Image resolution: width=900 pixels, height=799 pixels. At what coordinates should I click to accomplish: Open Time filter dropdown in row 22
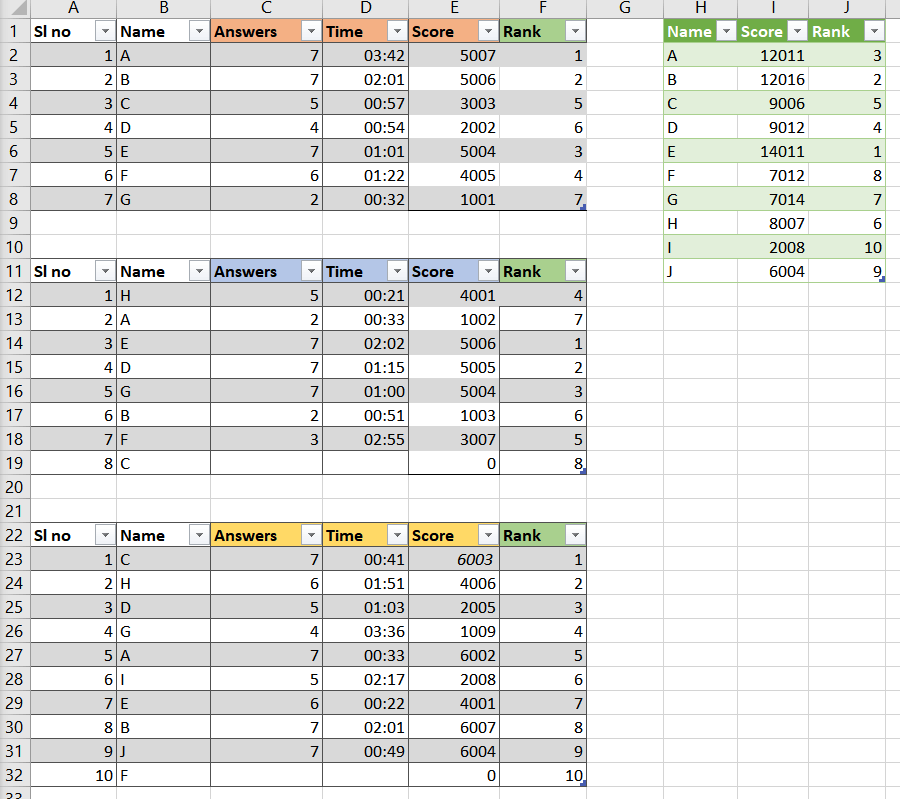397,535
